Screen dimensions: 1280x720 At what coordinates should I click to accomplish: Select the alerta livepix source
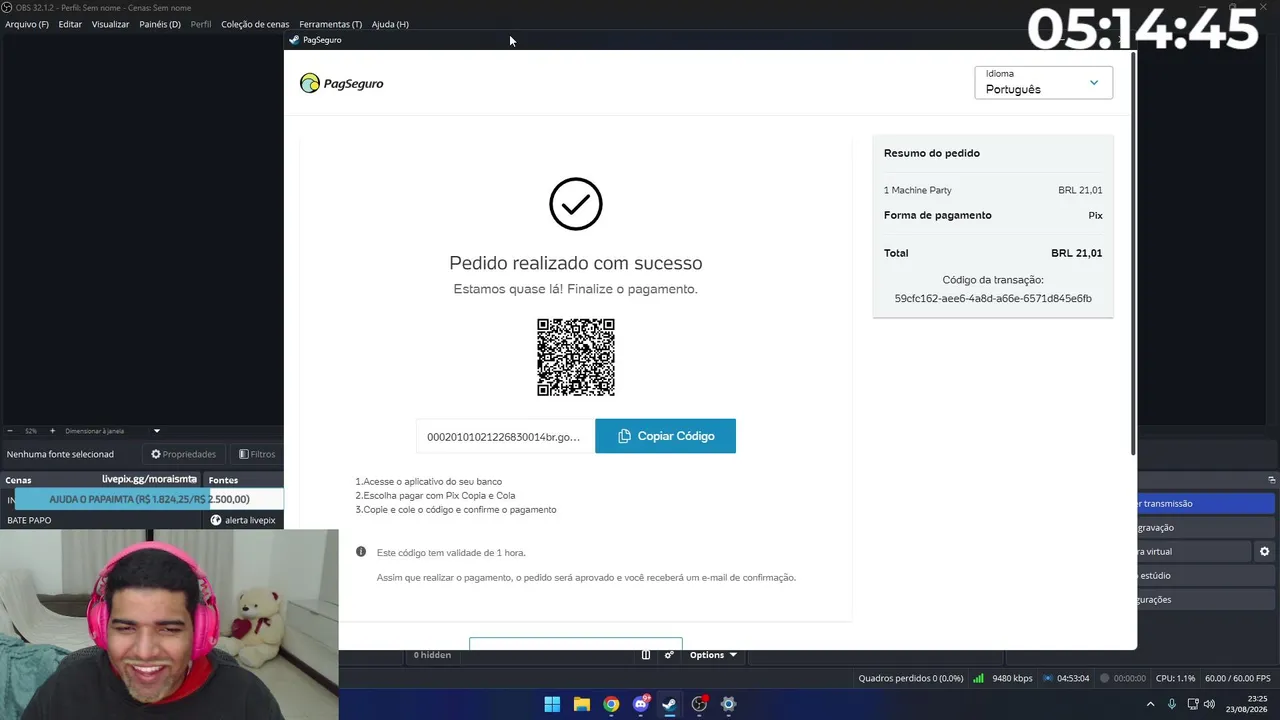[245, 520]
